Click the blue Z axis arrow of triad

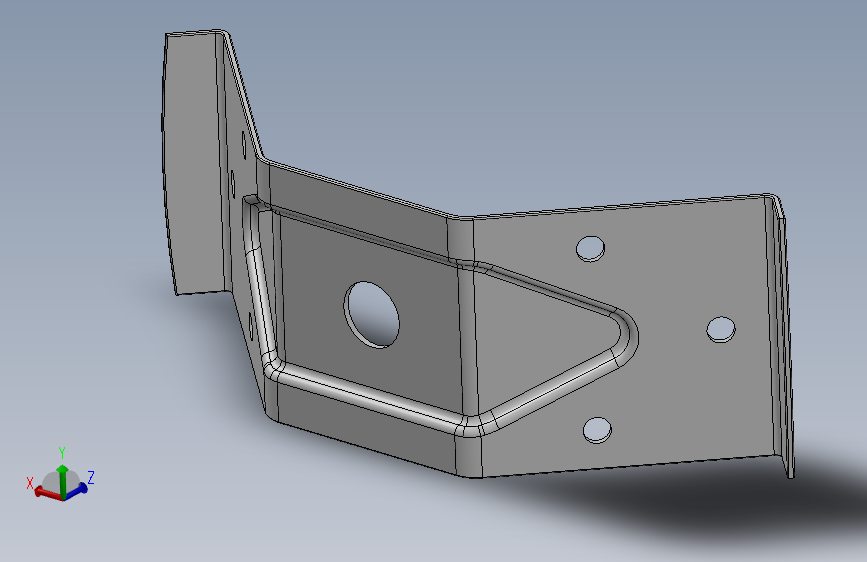click(77, 490)
